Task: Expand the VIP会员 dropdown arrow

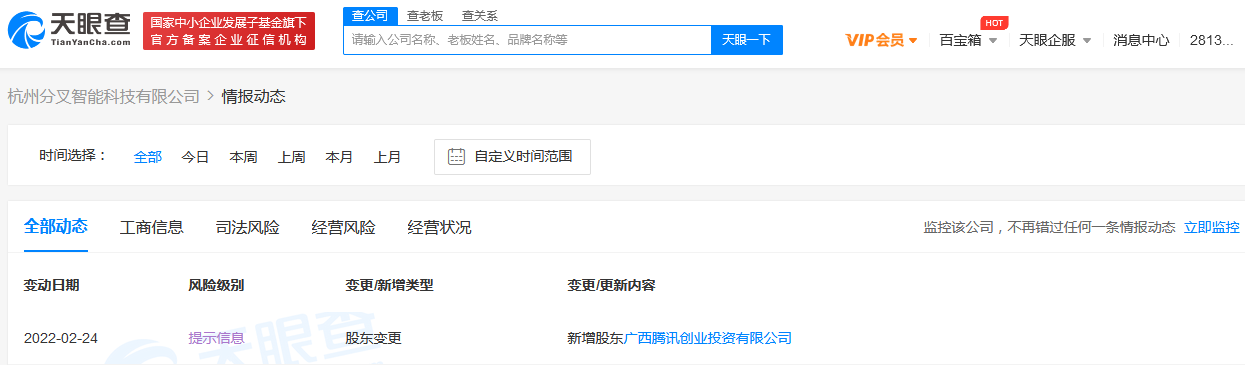Action: (x=913, y=41)
